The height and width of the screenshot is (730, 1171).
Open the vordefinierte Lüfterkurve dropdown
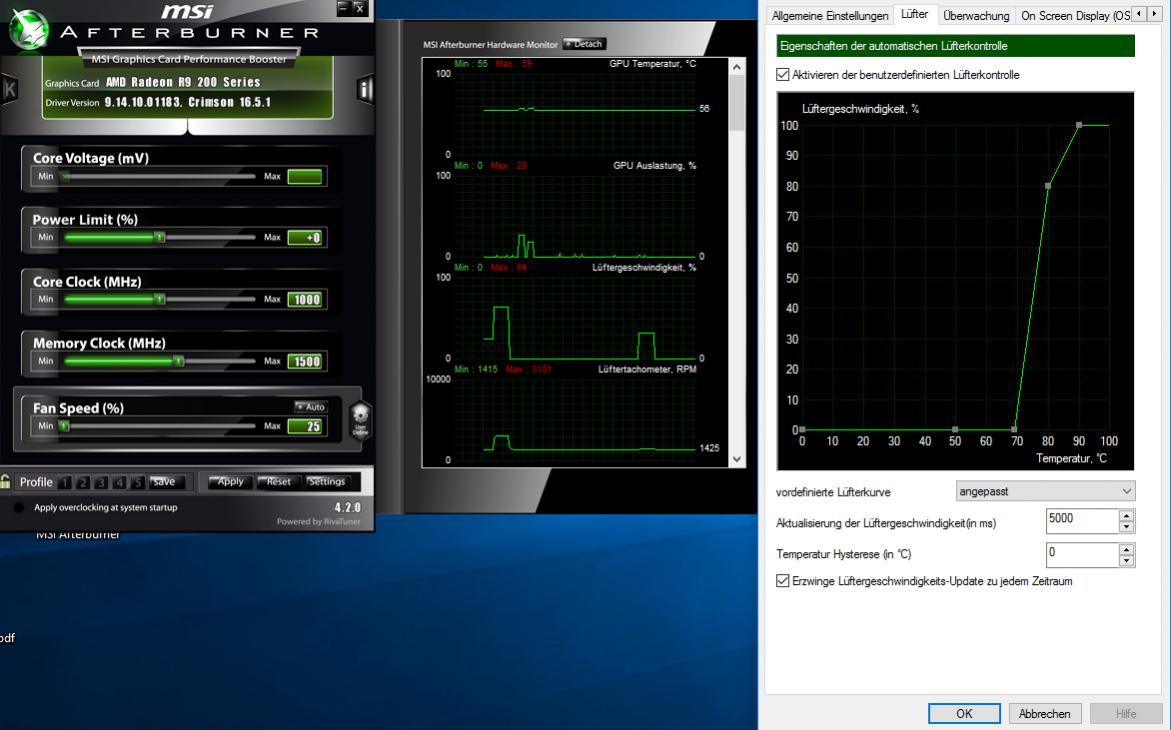click(1046, 492)
